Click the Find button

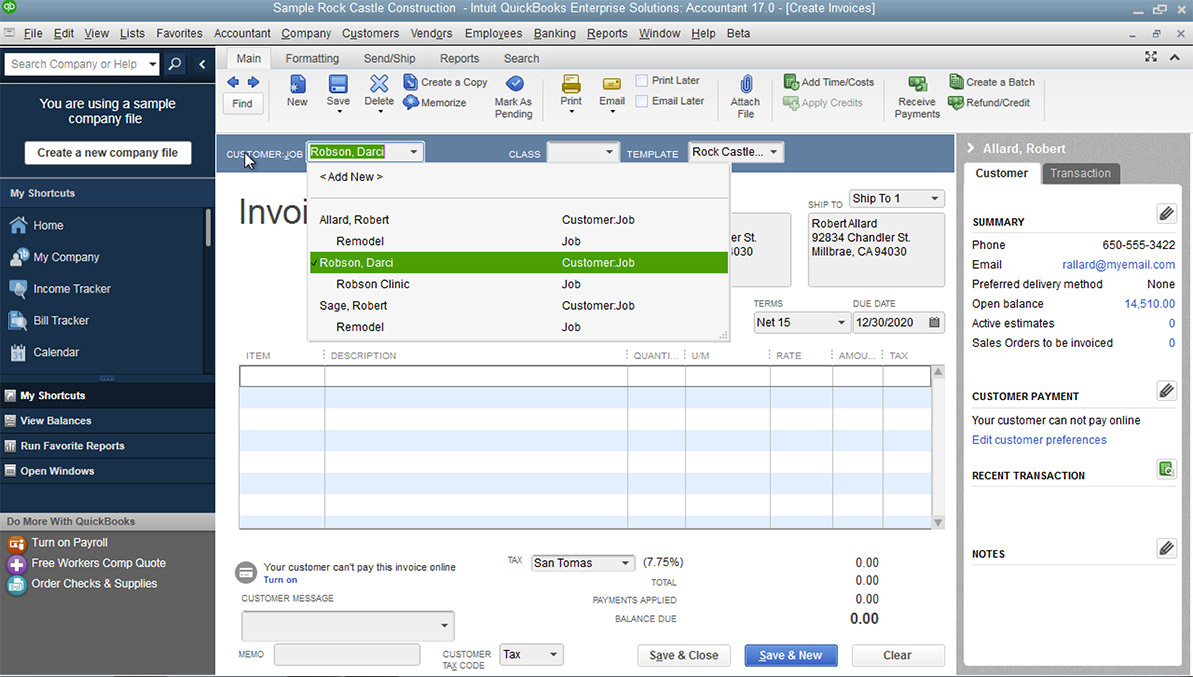pyautogui.click(x=243, y=103)
